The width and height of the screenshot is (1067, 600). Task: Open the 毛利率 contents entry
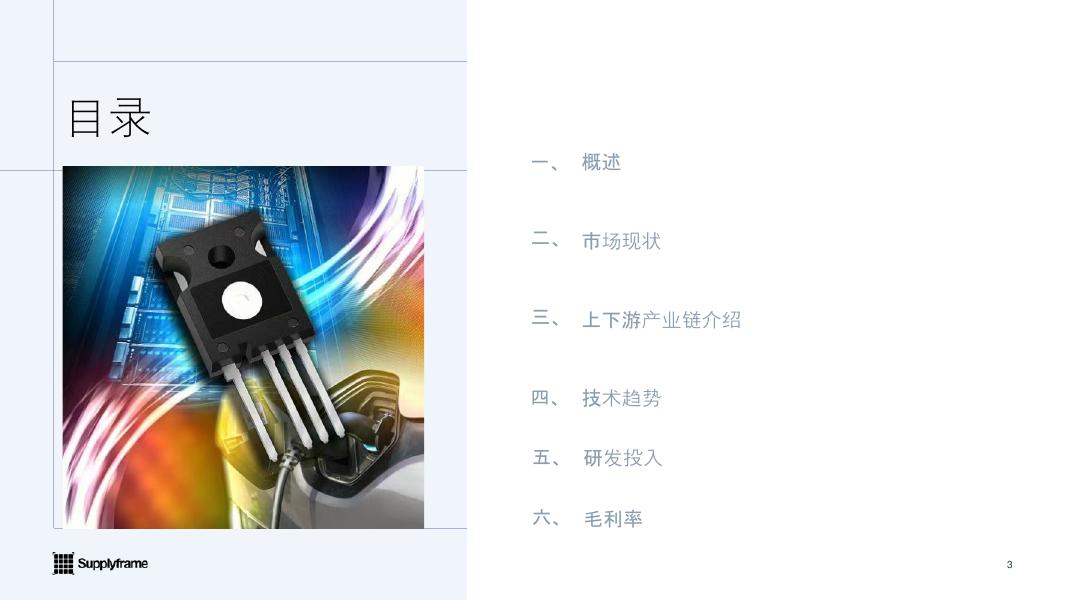612,518
